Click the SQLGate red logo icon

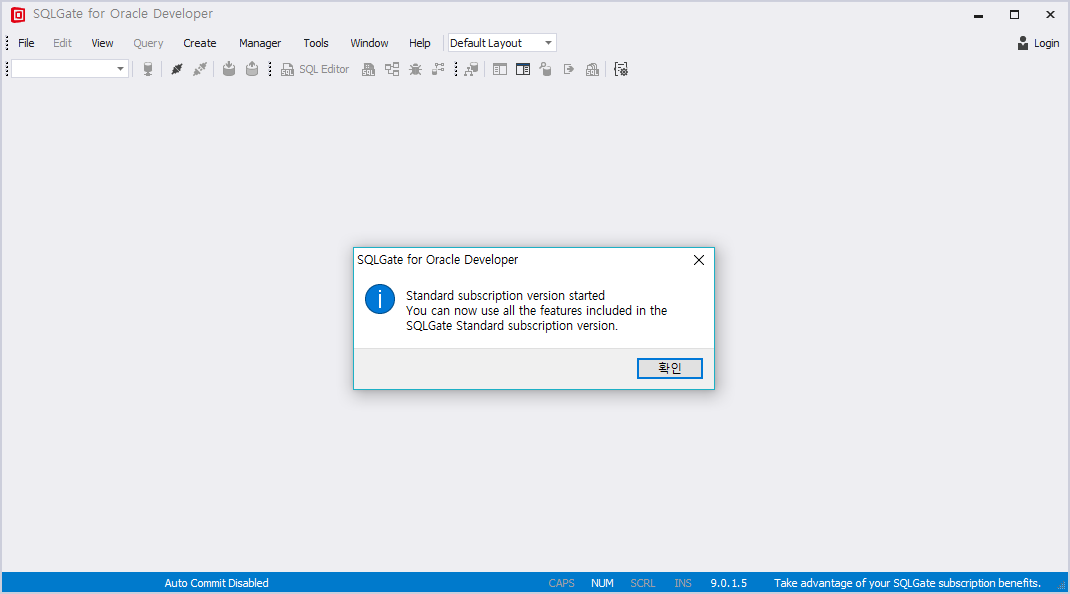pyautogui.click(x=18, y=14)
